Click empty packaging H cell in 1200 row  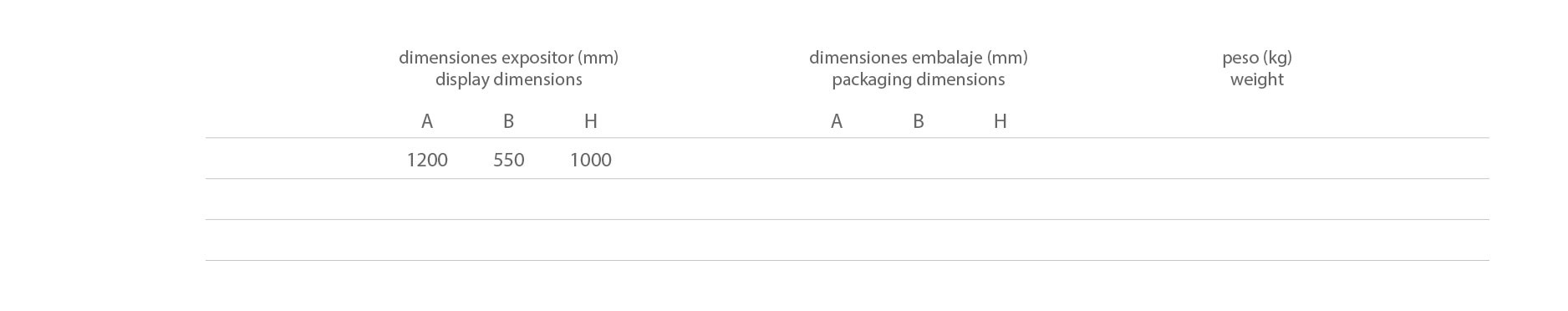(1000, 159)
